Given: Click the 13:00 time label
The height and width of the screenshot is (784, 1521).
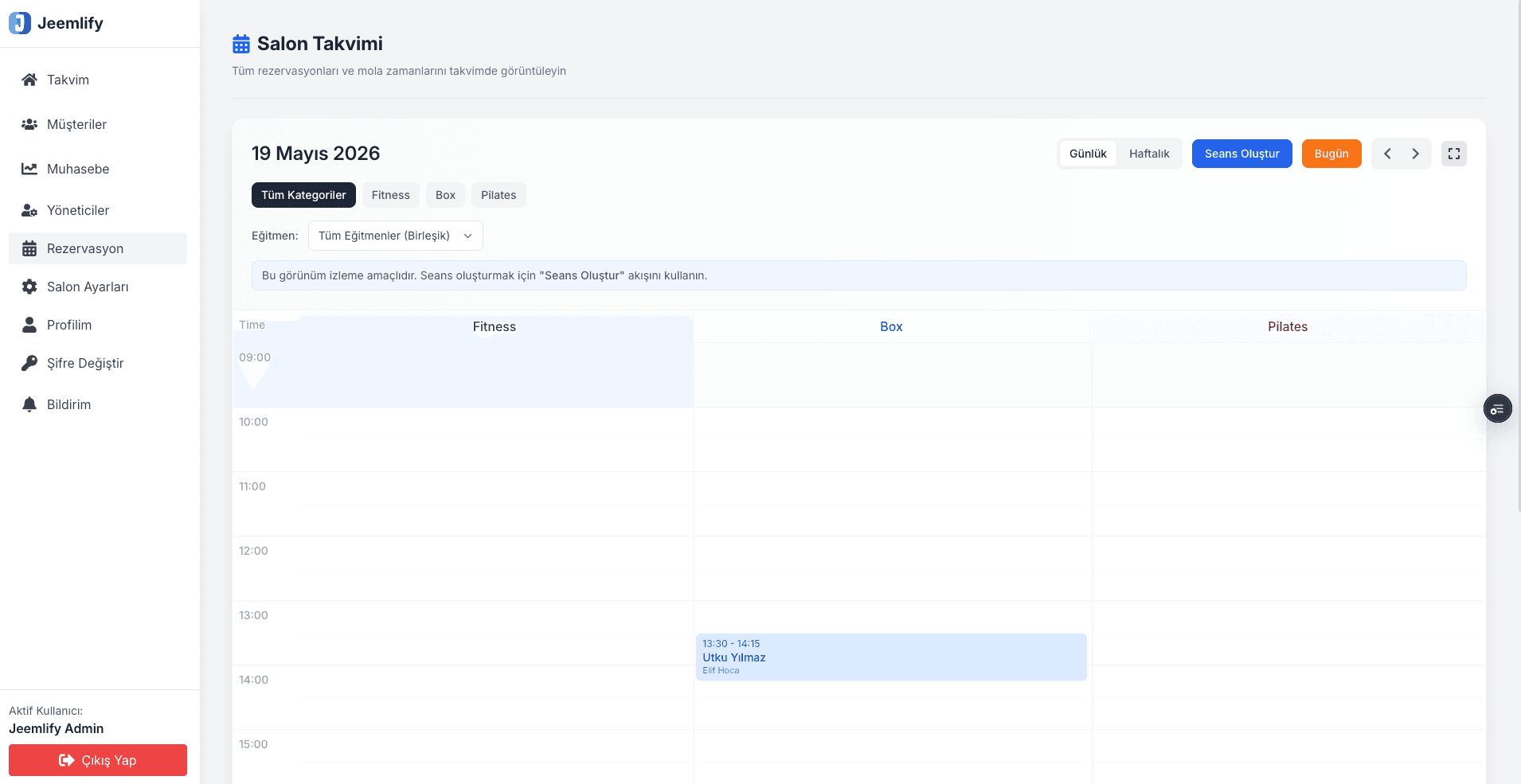Looking at the screenshot, I should point(253,615).
